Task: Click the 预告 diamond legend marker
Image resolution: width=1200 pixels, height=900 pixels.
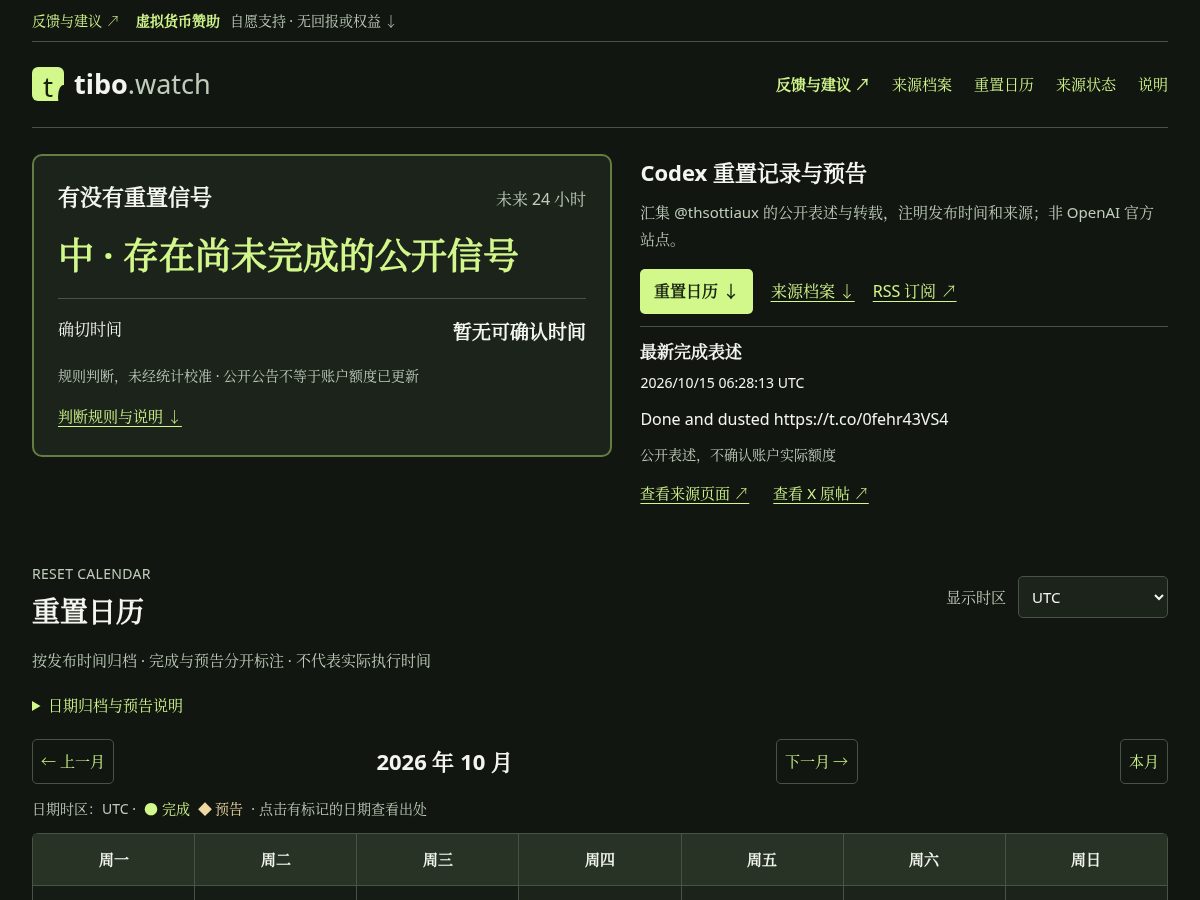Action: [x=205, y=809]
